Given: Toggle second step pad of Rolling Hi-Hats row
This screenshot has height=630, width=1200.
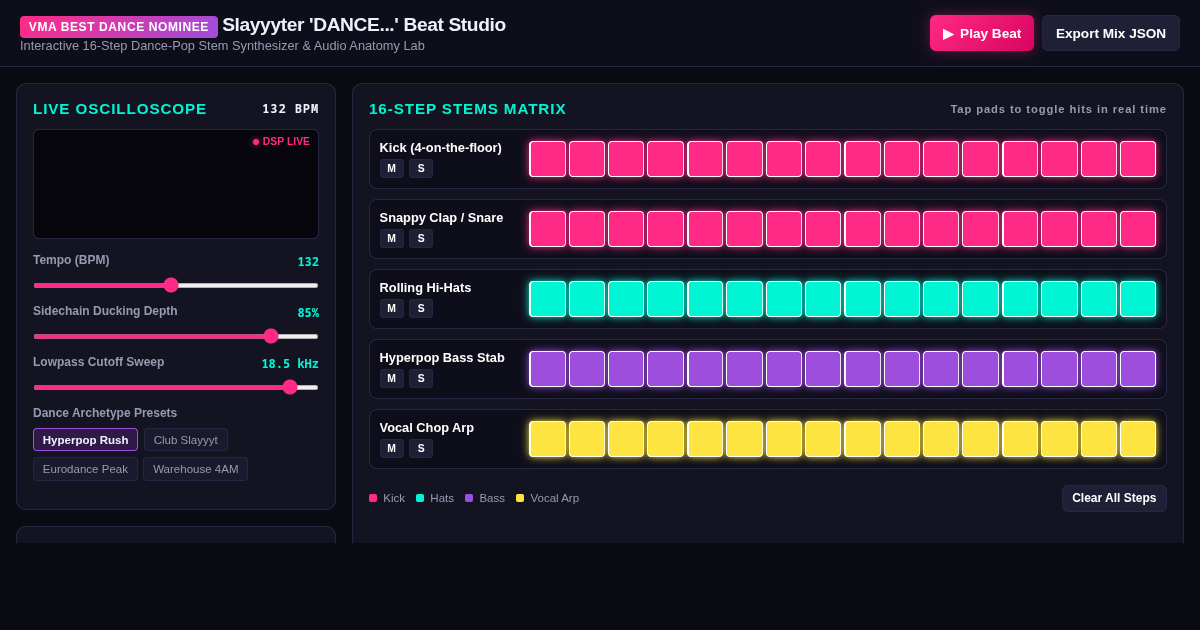Looking at the screenshot, I should click(x=587, y=299).
